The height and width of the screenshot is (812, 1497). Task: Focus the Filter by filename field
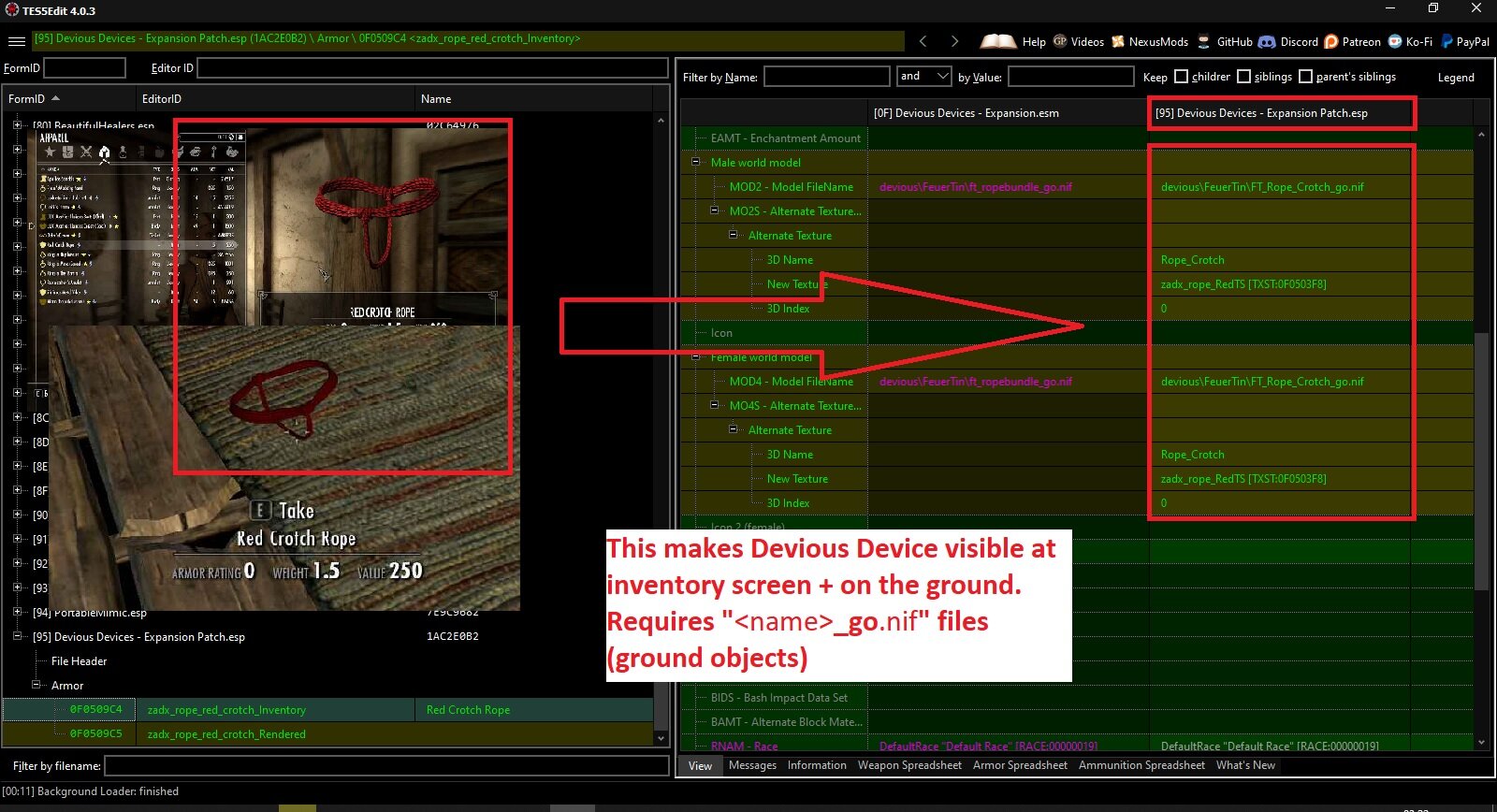click(386, 766)
